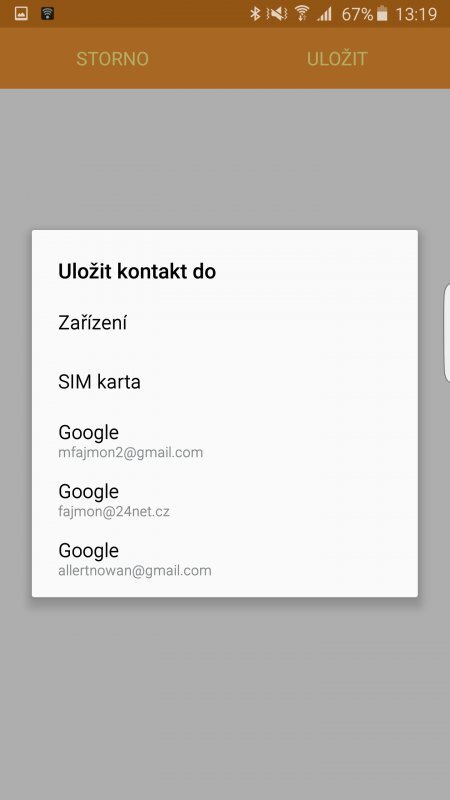
Task: Choose SIM karta as save location
Action: (x=224, y=382)
